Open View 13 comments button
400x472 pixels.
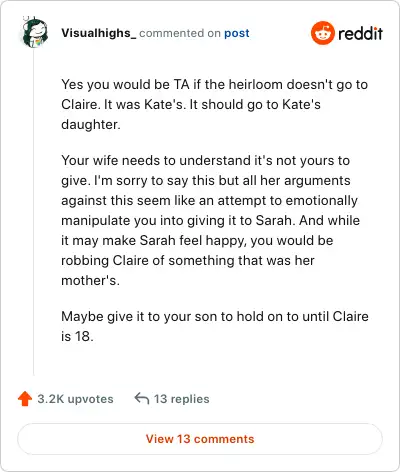[x=200, y=439]
